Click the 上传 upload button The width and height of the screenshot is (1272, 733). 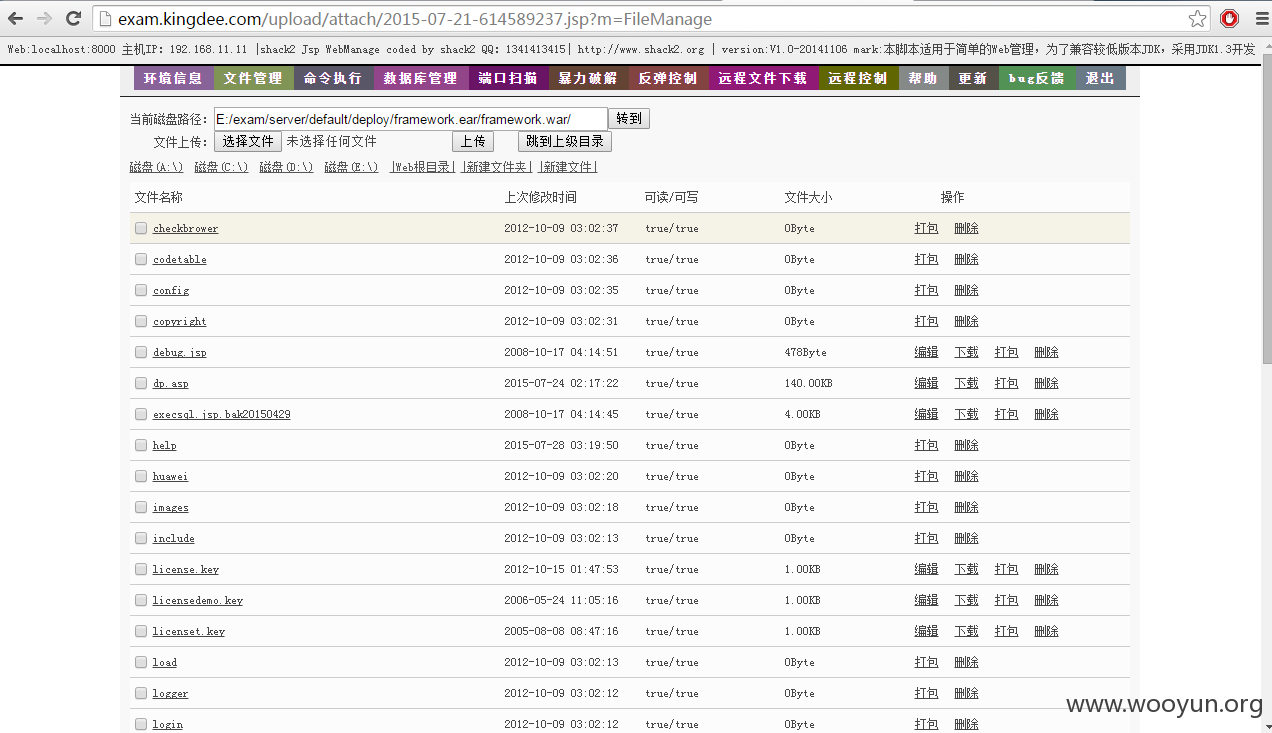coord(473,142)
